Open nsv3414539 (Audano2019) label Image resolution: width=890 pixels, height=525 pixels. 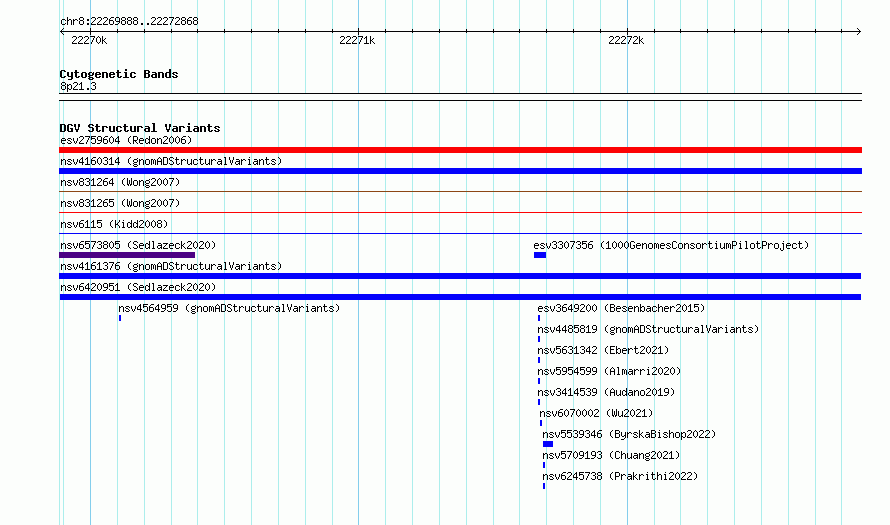pos(606,392)
